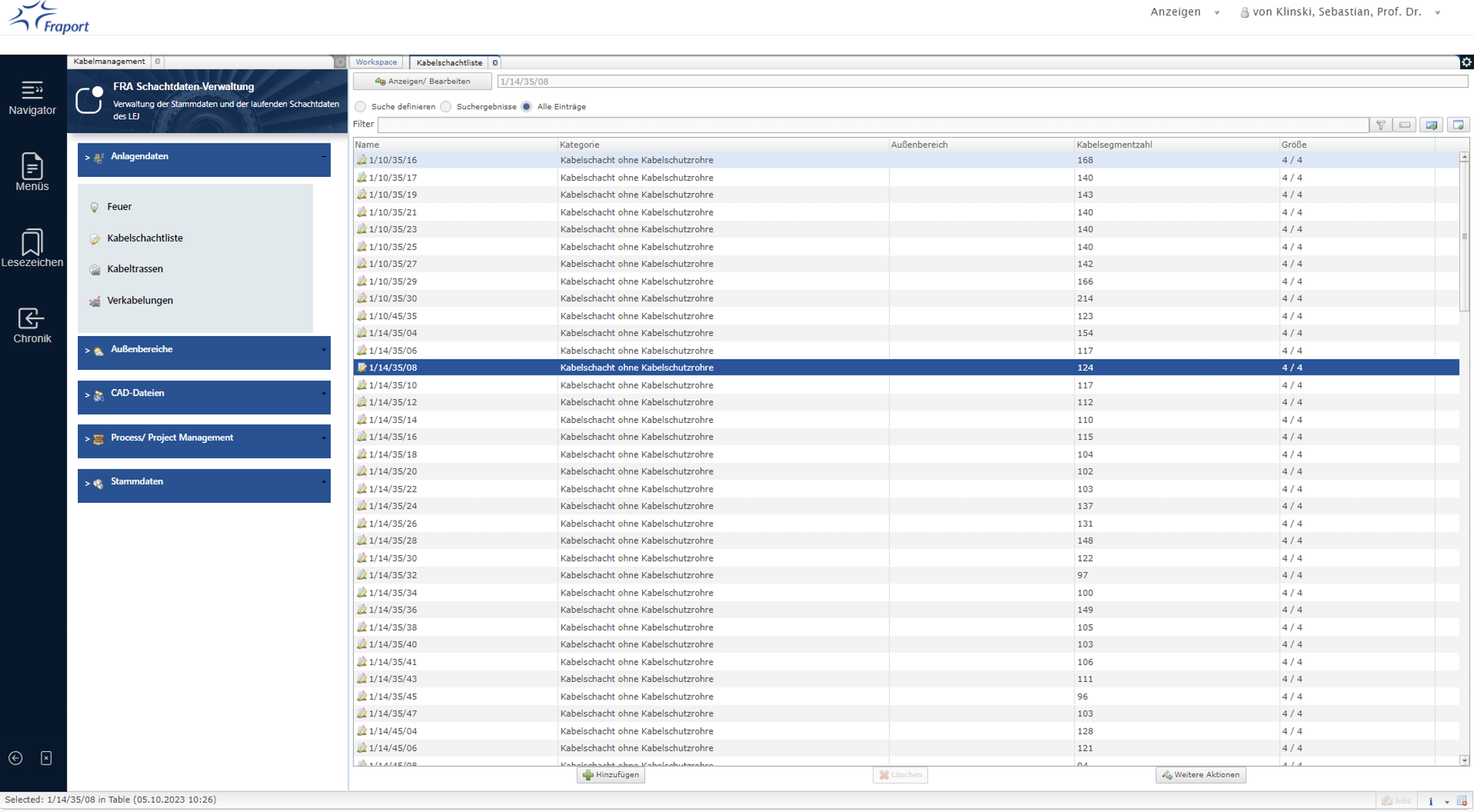Open Menüs from the left sidebar
This screenshot has height=812, width=1474.
[33, 173]
